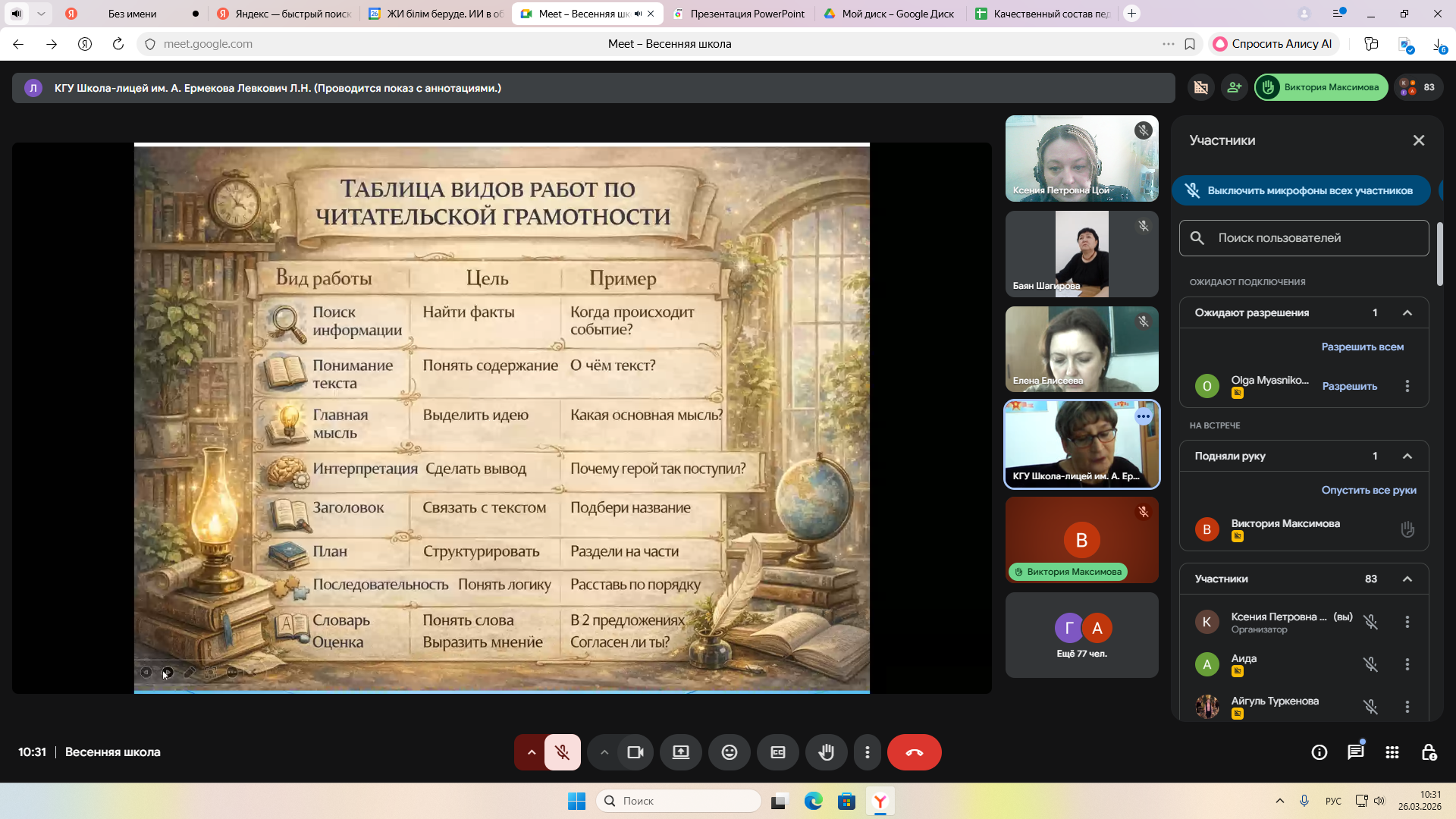Click Выключить микрофоны всех участников button
This screenshot has height=819, width=1456.
[1301, 190]
